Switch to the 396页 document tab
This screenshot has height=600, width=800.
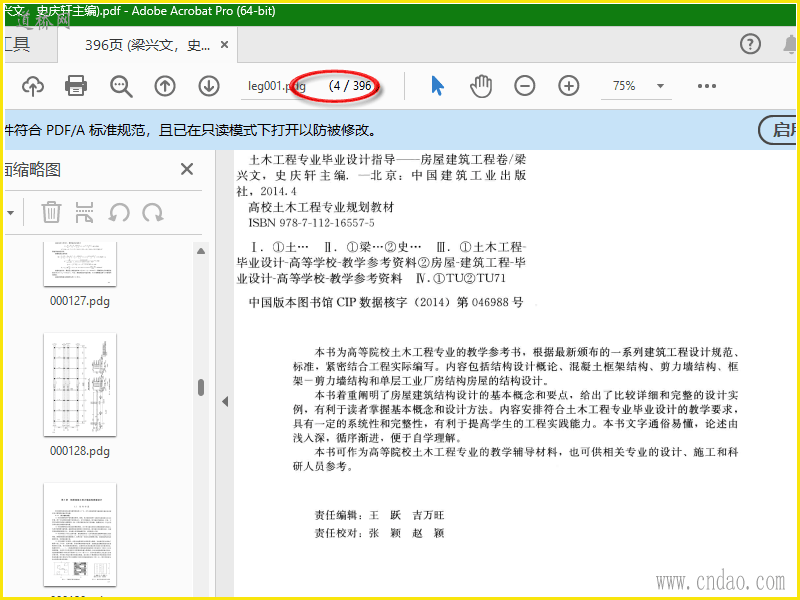pos(147,45)
